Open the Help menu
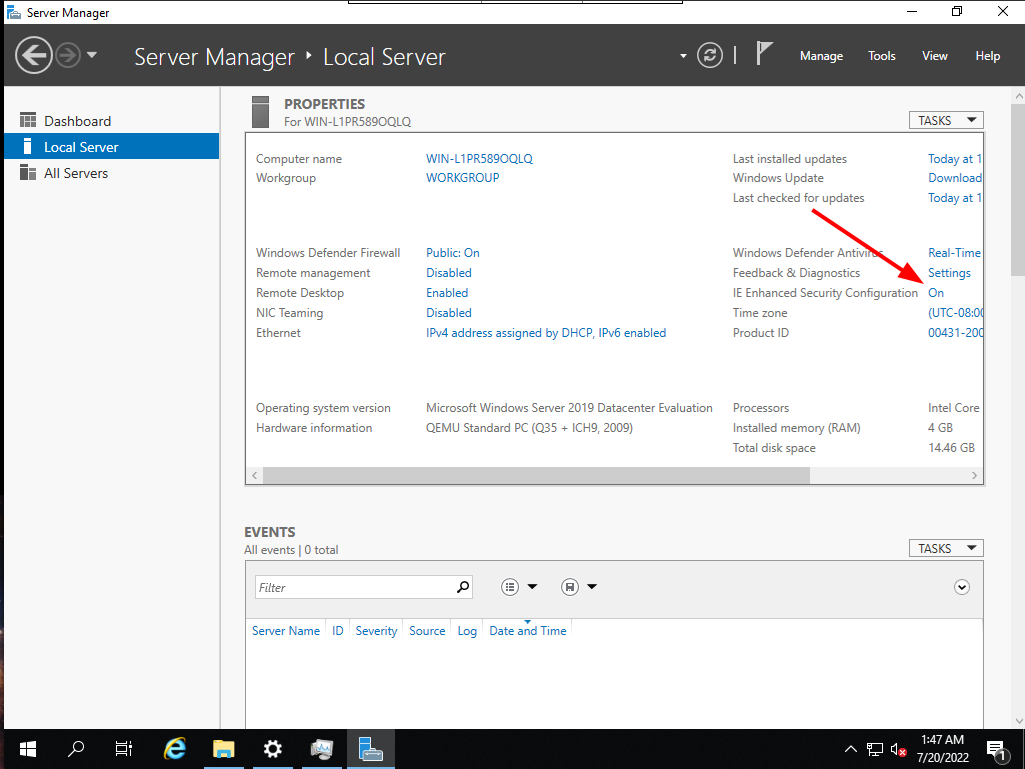Image resolution: width=1025 pixels, height=769 pixels. tap(987, 56)
